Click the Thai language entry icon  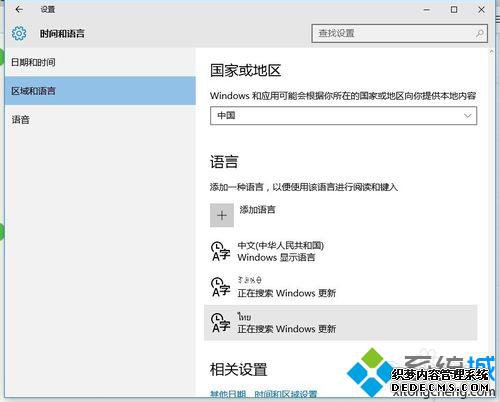220,323
